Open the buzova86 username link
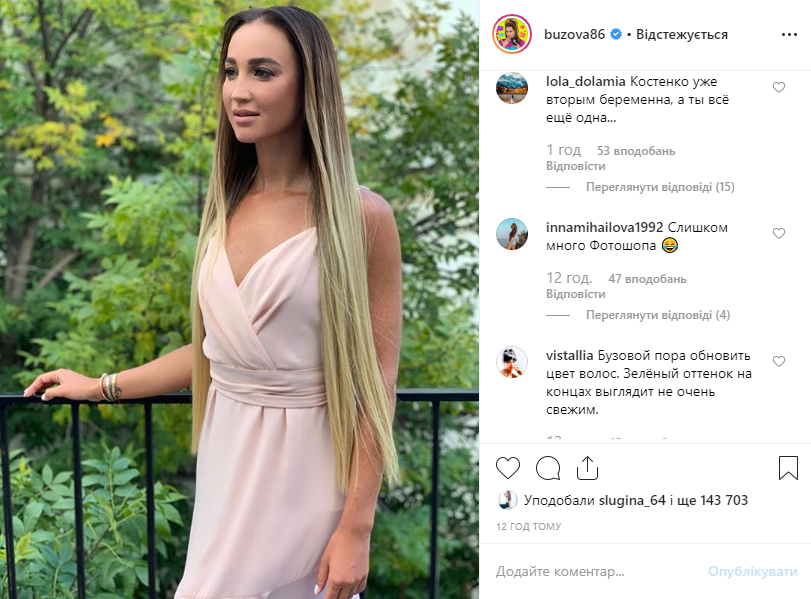 point(574,35)
